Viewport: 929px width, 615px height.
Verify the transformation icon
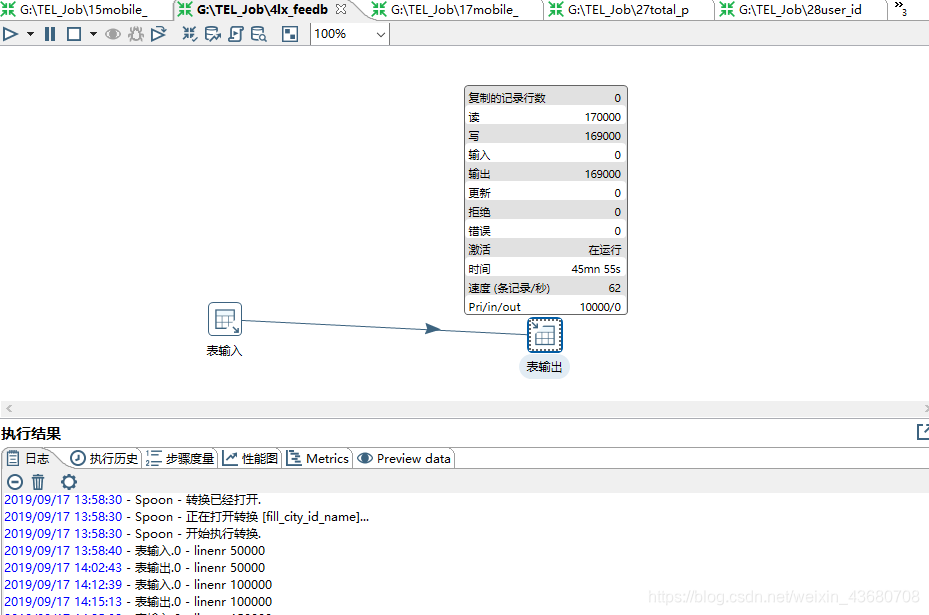tap(190, 34)
